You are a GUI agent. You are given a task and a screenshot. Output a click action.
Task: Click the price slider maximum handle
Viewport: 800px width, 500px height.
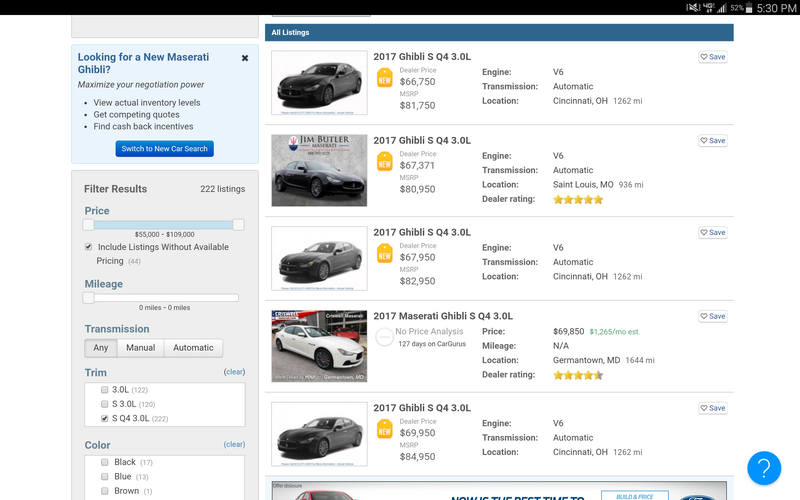(238, 225)
